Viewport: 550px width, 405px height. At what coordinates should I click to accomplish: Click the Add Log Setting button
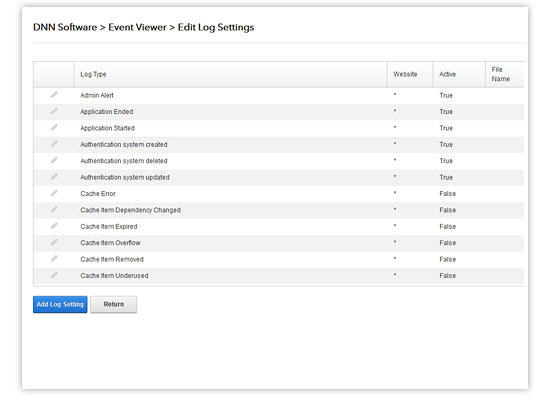(x=60, y=304)
